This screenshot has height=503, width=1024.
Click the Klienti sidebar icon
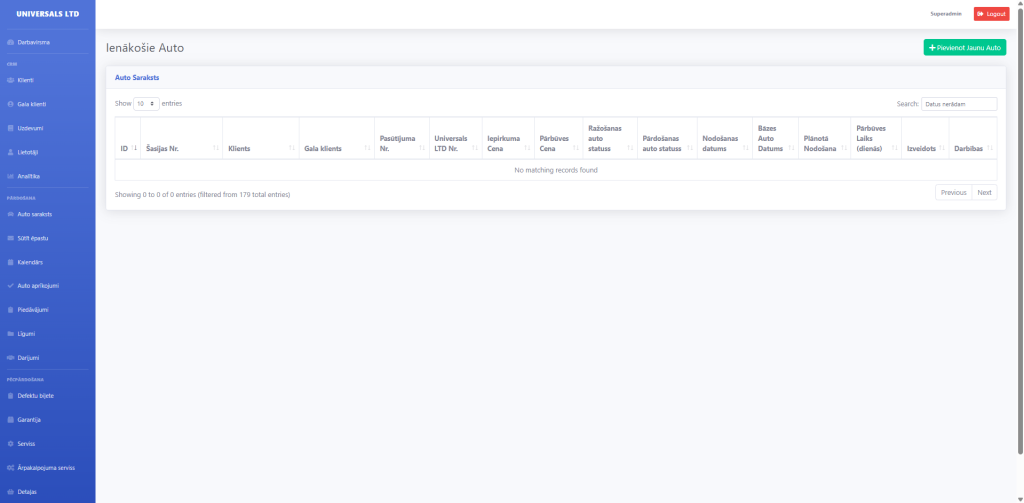pos(10,80)
